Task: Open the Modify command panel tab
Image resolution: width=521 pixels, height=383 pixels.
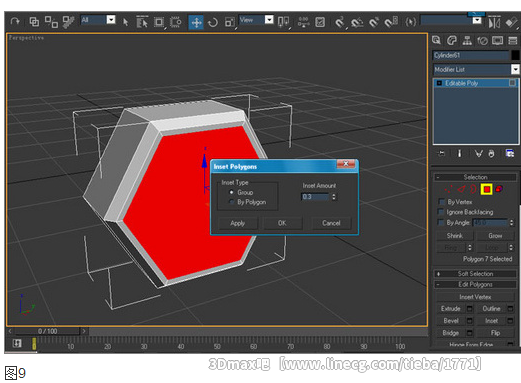Action: 452,41
